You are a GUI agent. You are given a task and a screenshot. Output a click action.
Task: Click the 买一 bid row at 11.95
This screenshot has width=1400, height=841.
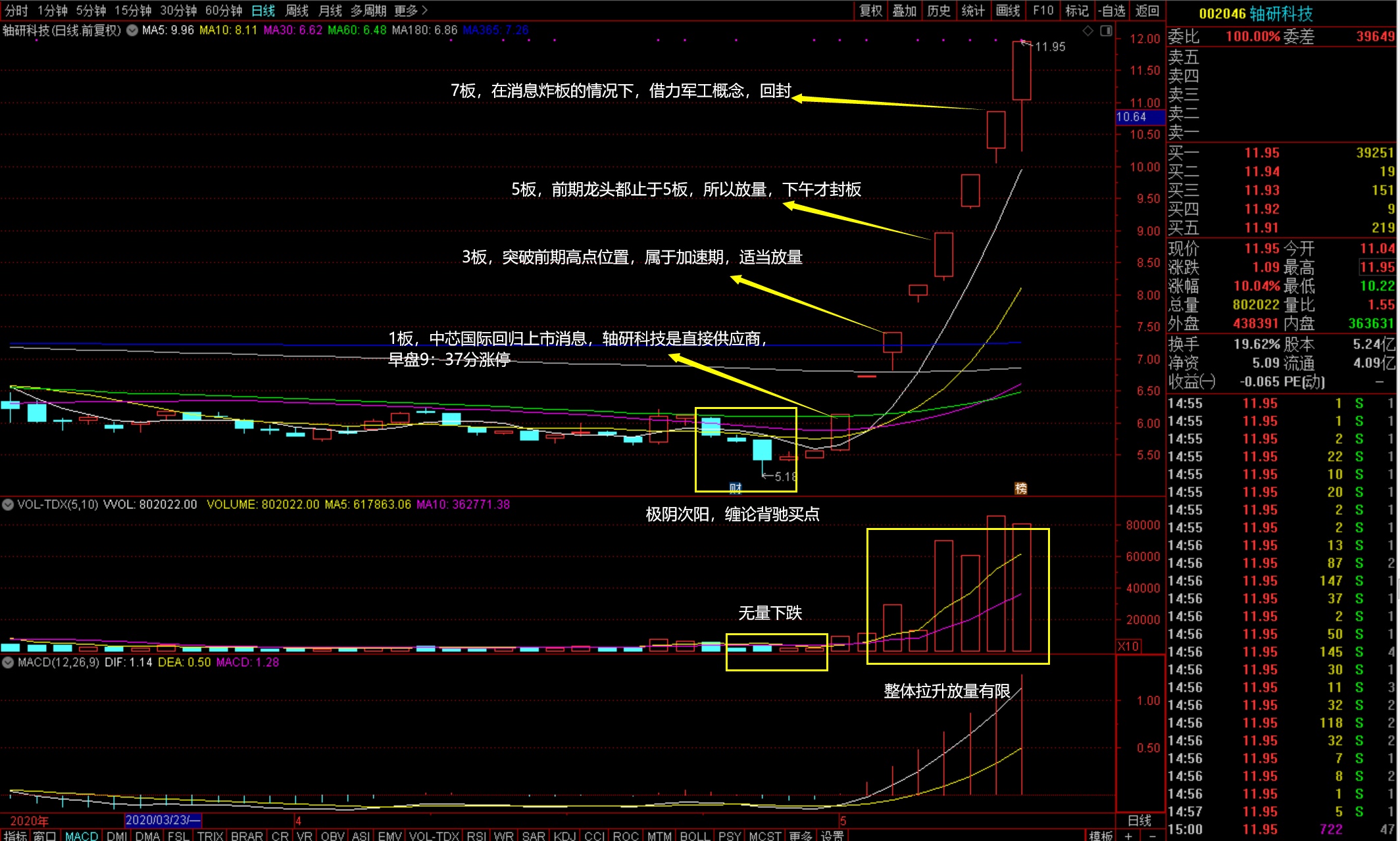tap(1282, 153)
